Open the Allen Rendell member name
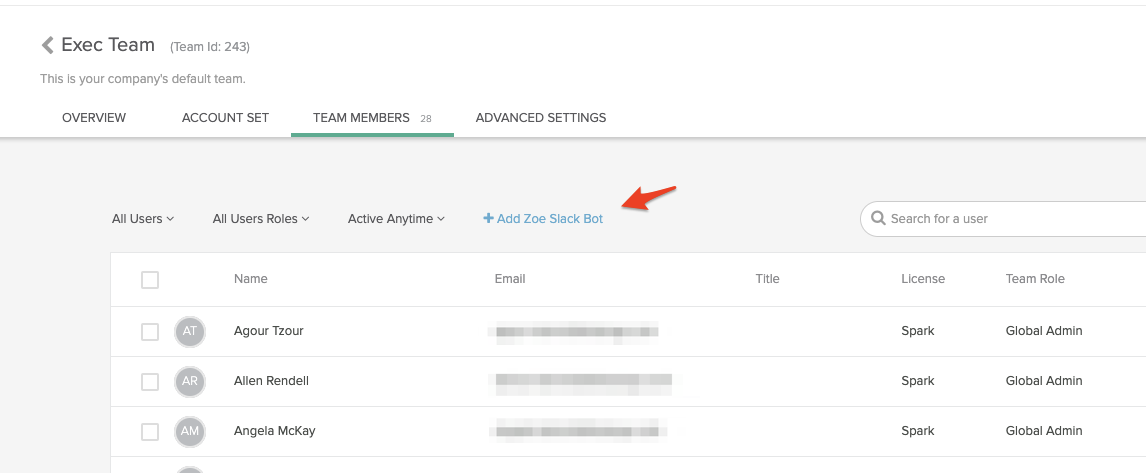This screenshot has width=1146, height=473. (x=271, y=381)
